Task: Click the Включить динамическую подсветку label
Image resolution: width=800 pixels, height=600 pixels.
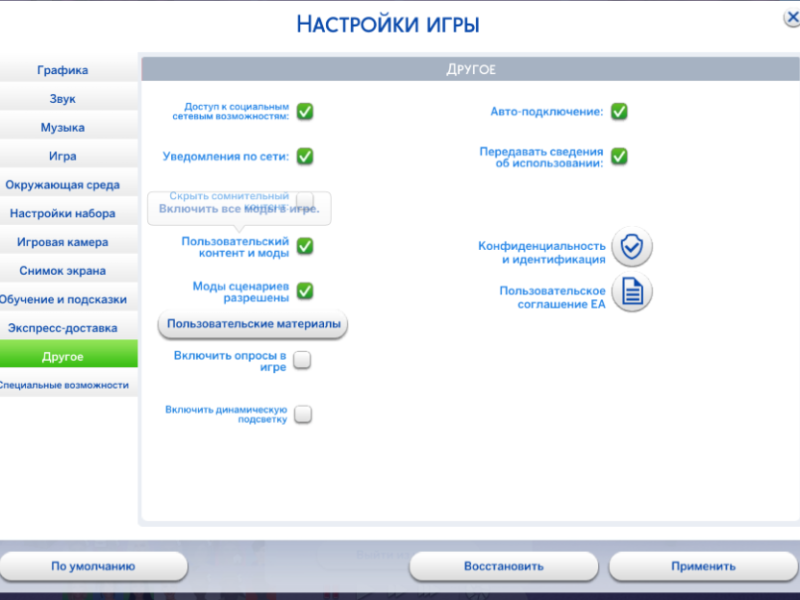Action: (226, 414)
